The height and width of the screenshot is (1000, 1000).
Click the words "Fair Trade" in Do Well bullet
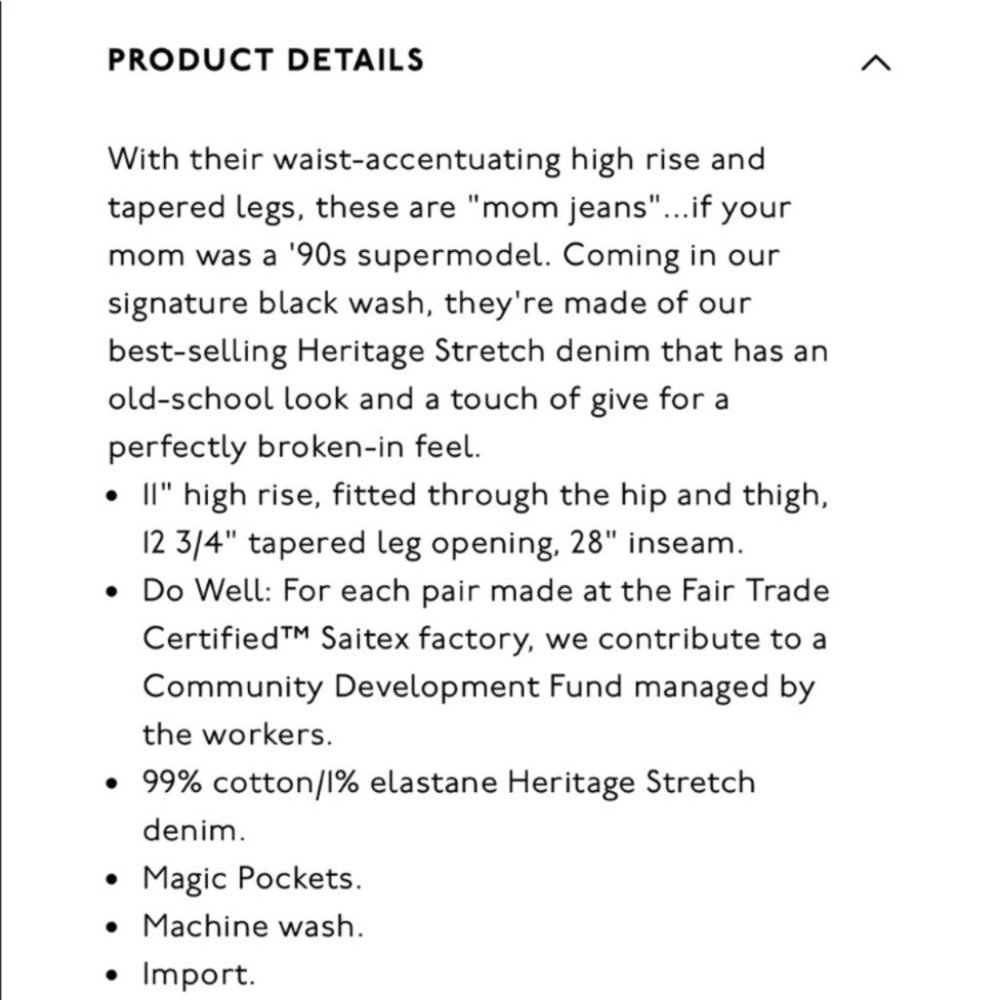coord(755,591)
